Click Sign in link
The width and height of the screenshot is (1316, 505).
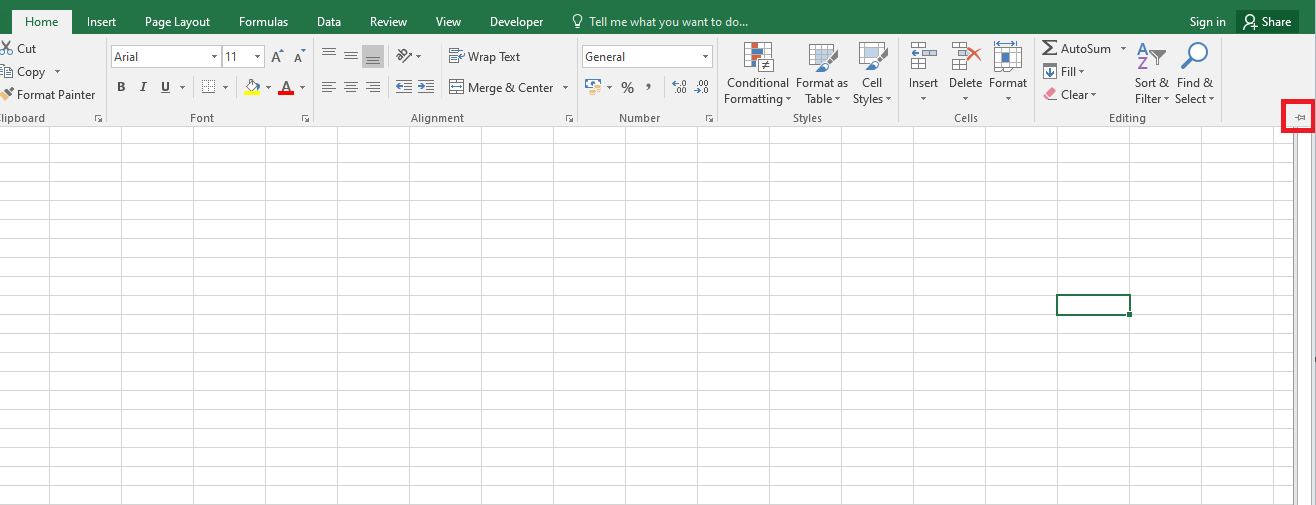(1207, 22)
